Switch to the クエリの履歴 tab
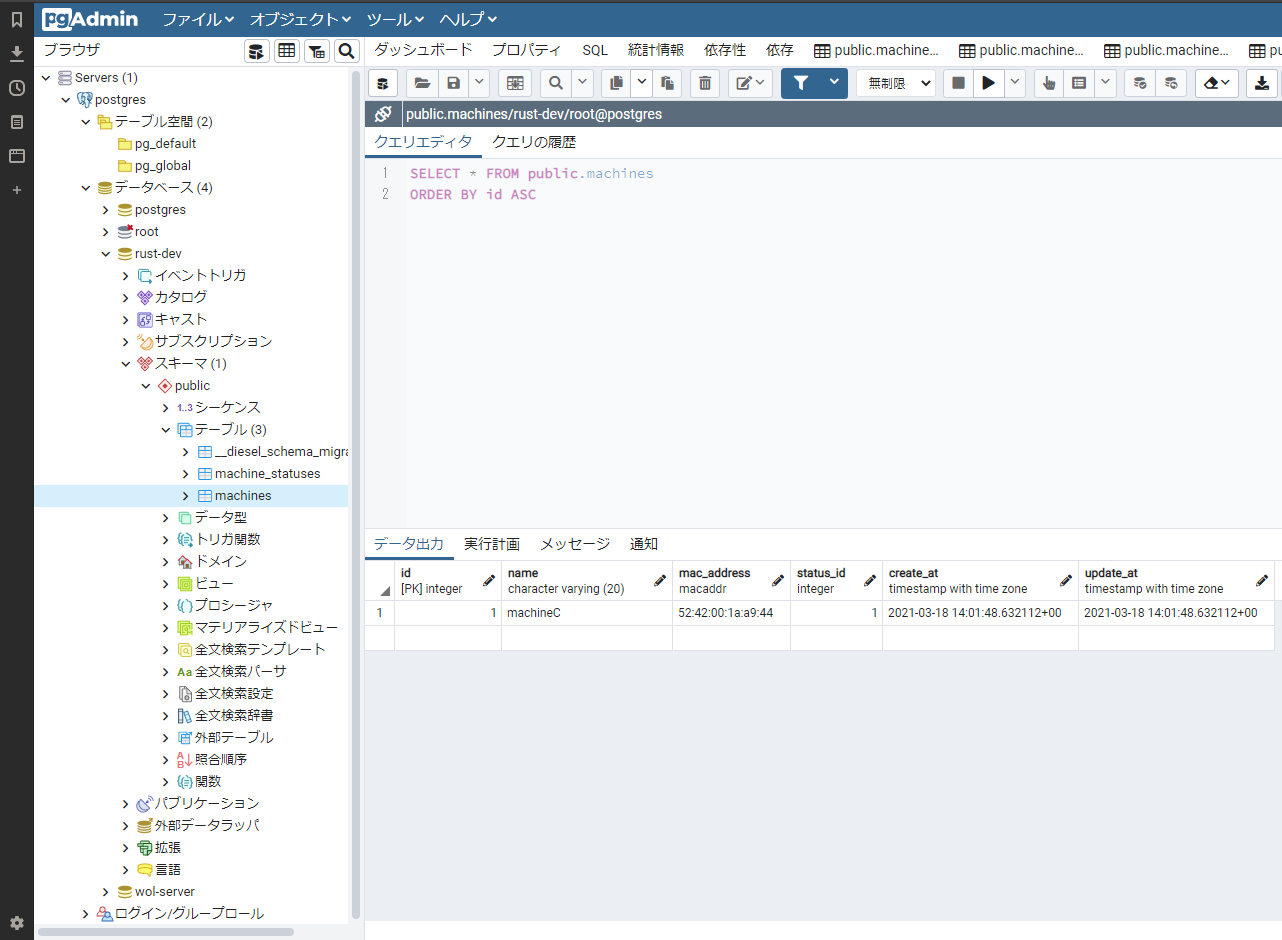This screenshot has width=1282, height=940. click(534, 142)
